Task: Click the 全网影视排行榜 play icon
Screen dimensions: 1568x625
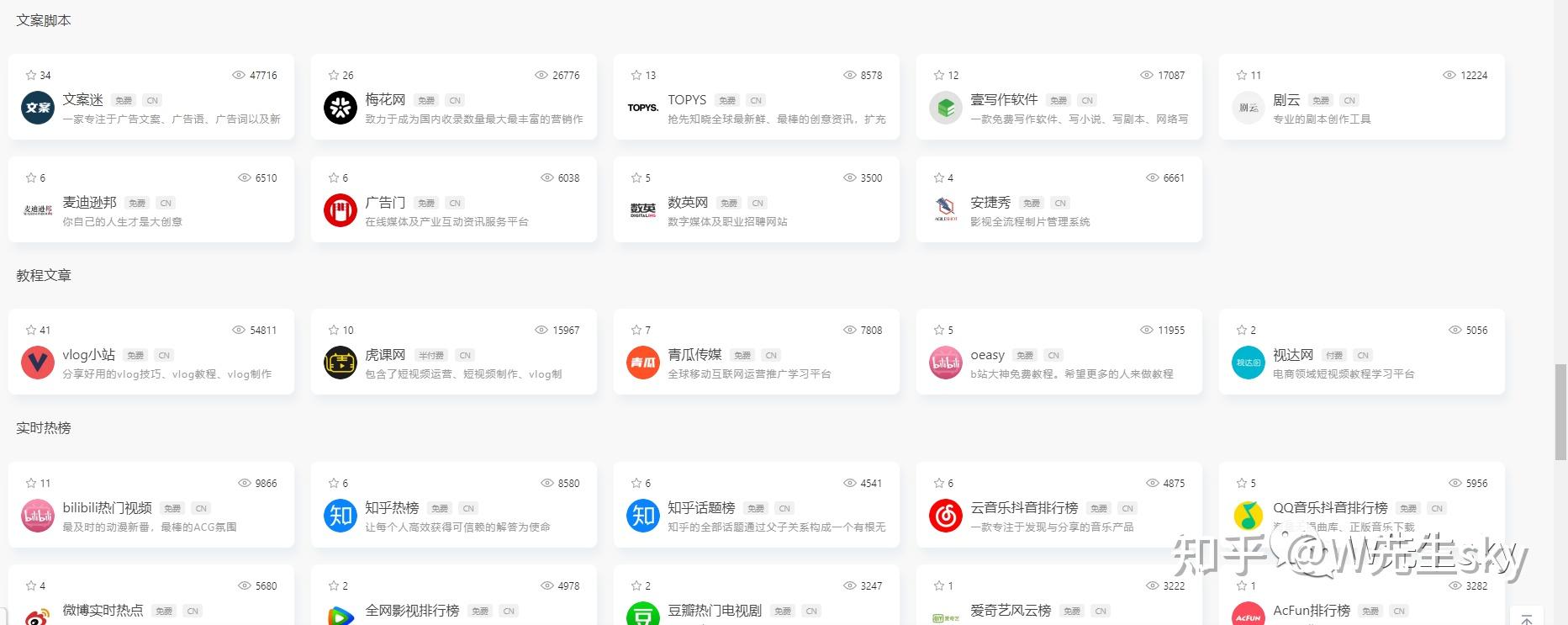Action: click(x=341, y=616)
